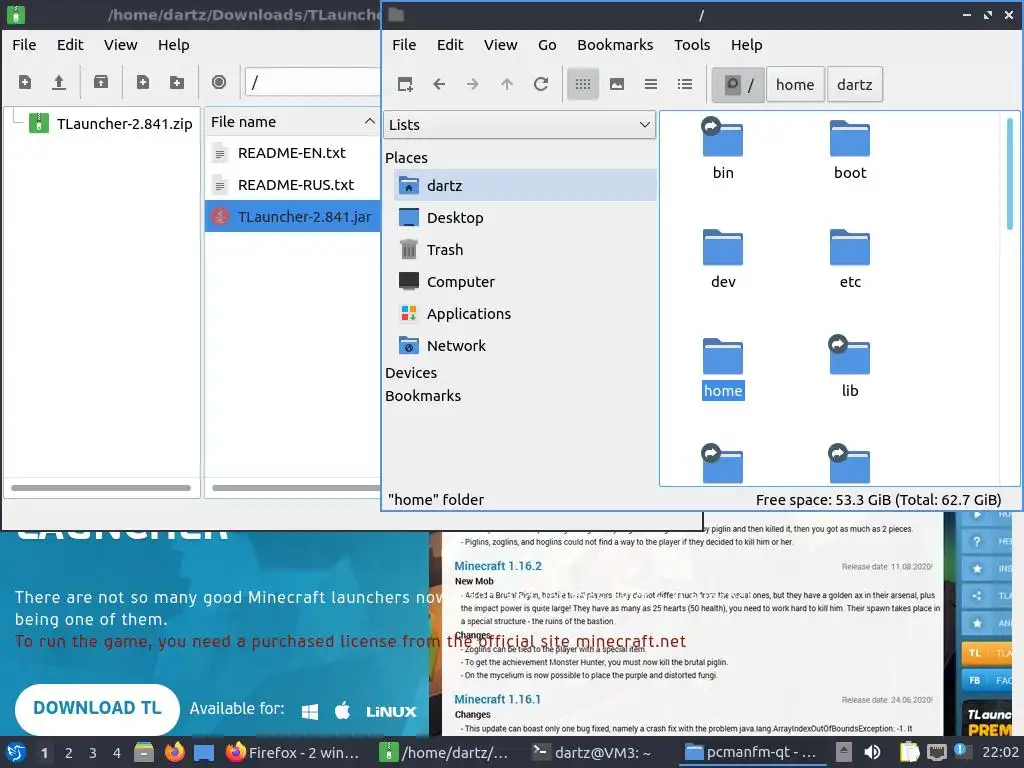The image size is (1024, 768).
Task: Click the 'dartz' path bar button
Action: click(854, 84)
